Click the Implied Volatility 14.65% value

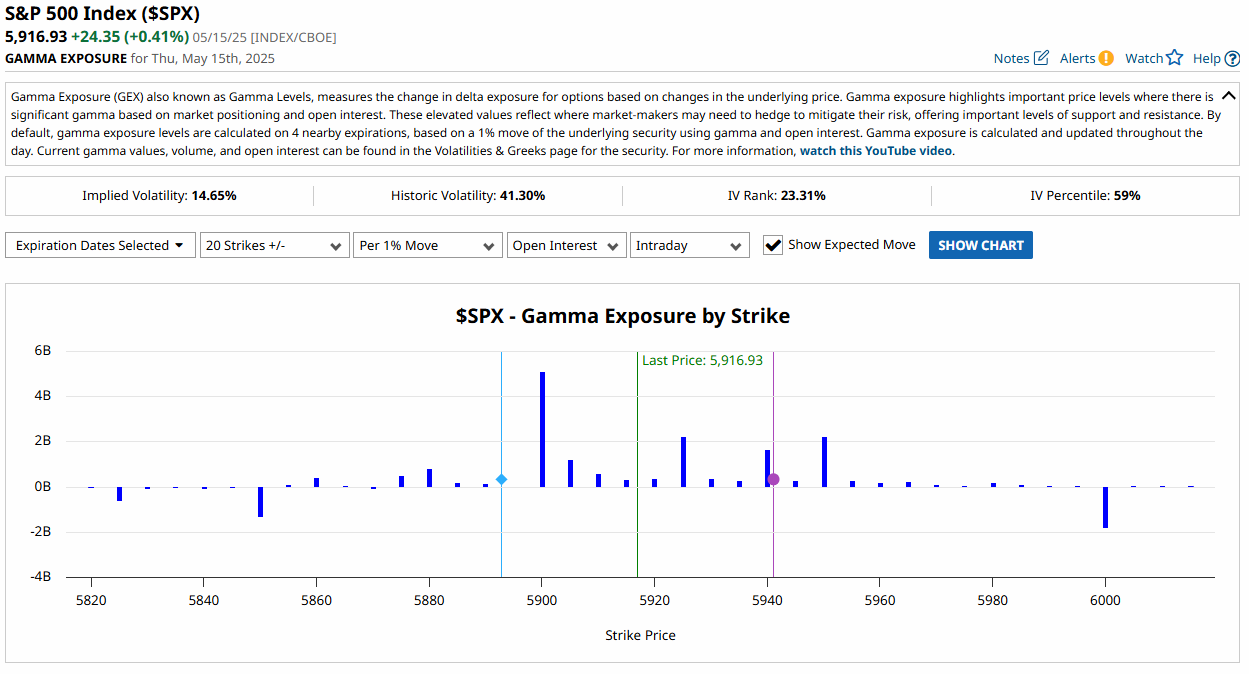click(x=214, y=196)
